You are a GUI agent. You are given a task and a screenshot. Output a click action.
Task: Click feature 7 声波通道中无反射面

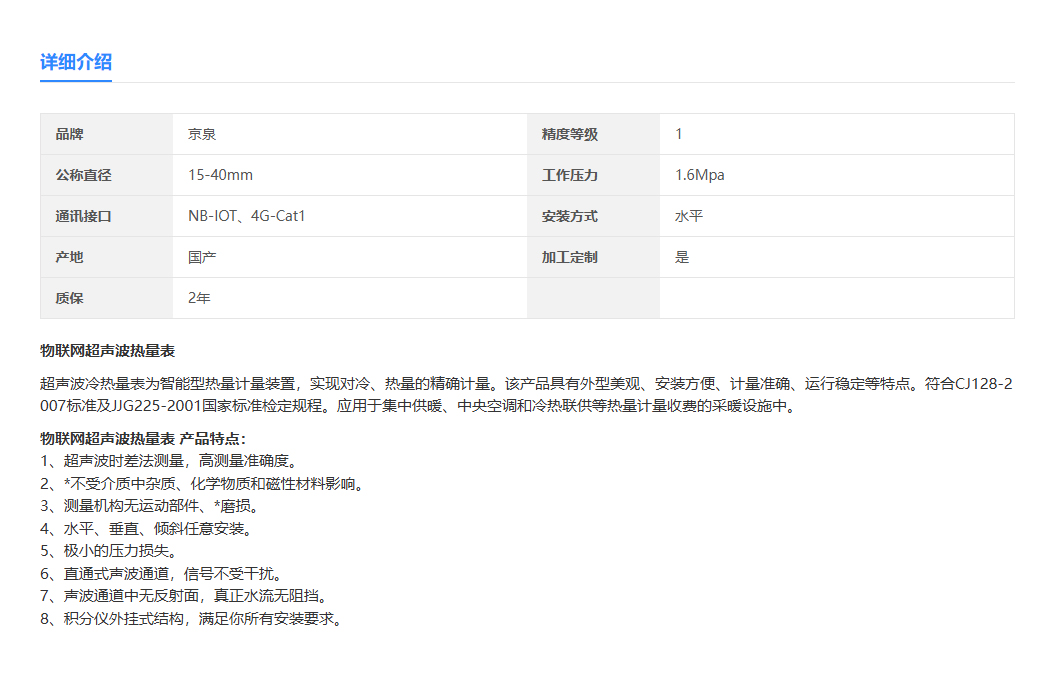pos(184,596)
